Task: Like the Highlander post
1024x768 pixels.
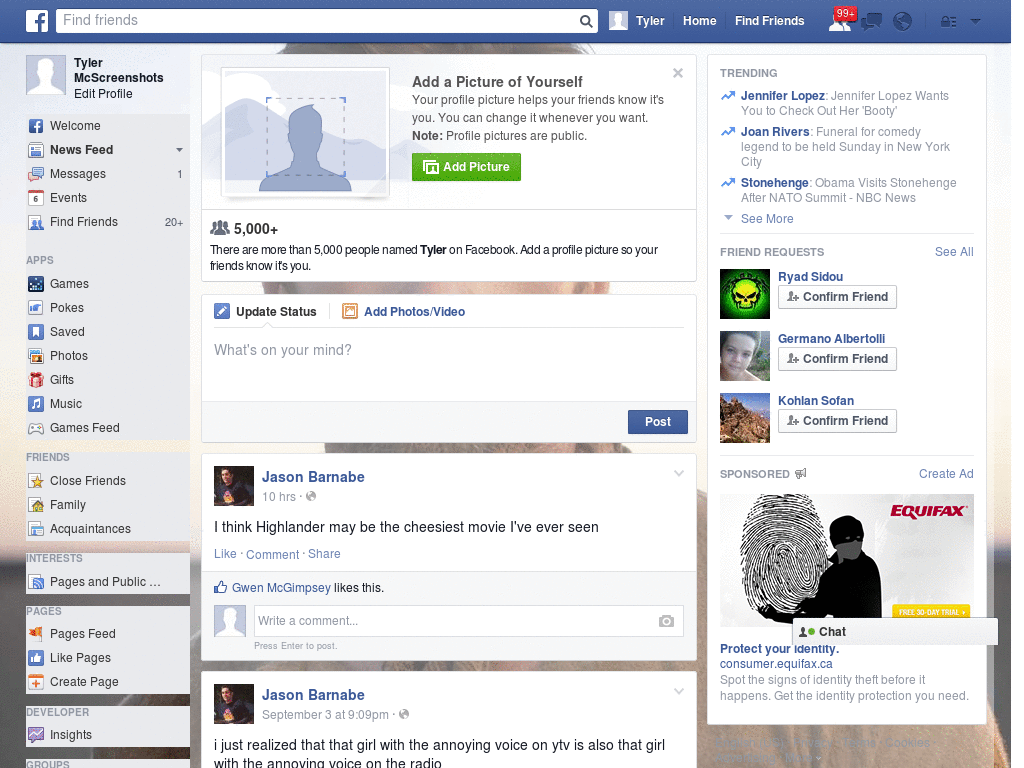Action: [x=225, y=554]
